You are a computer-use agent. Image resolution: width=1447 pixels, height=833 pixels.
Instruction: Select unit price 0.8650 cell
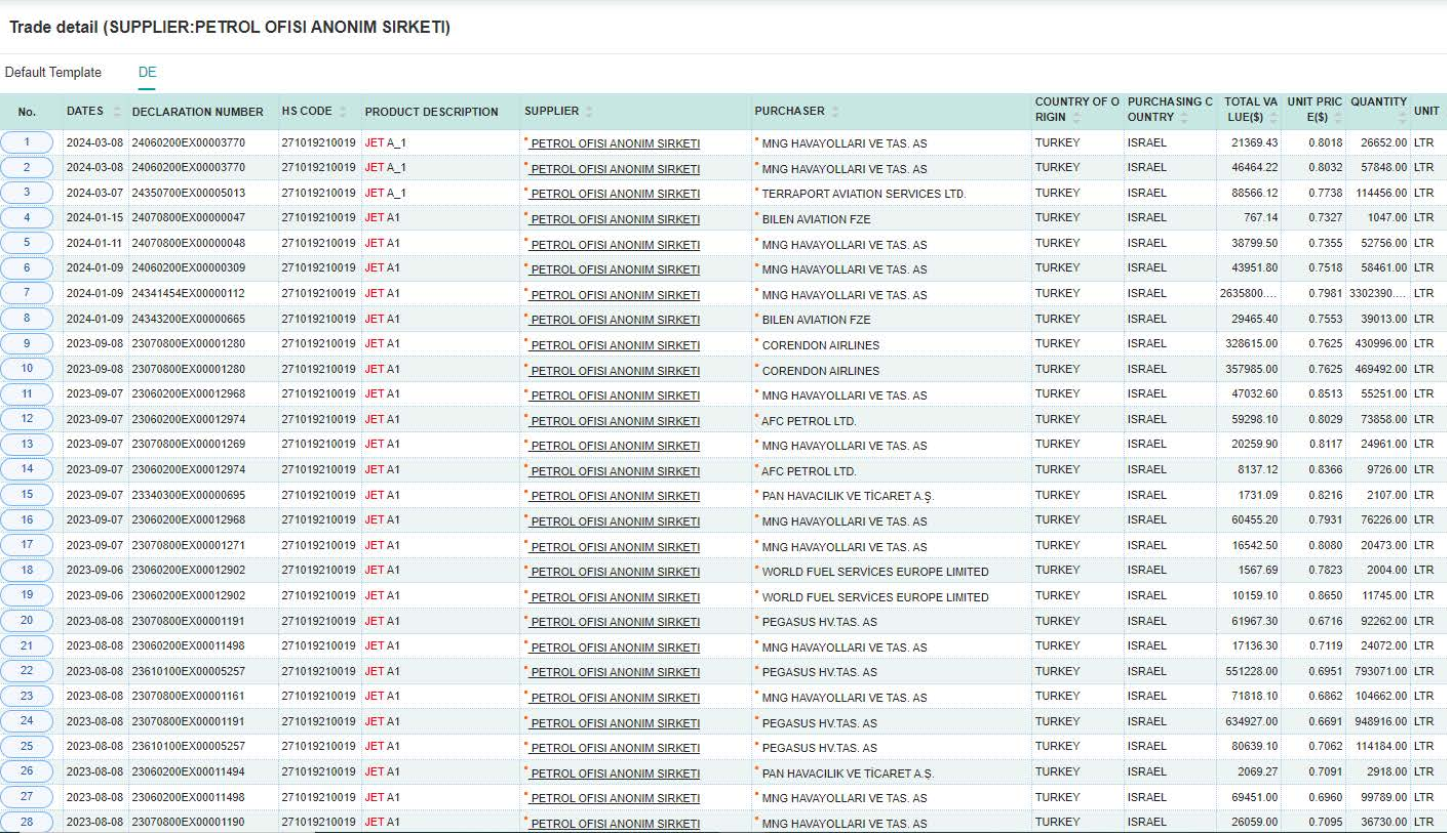(x=1326, y=595)
